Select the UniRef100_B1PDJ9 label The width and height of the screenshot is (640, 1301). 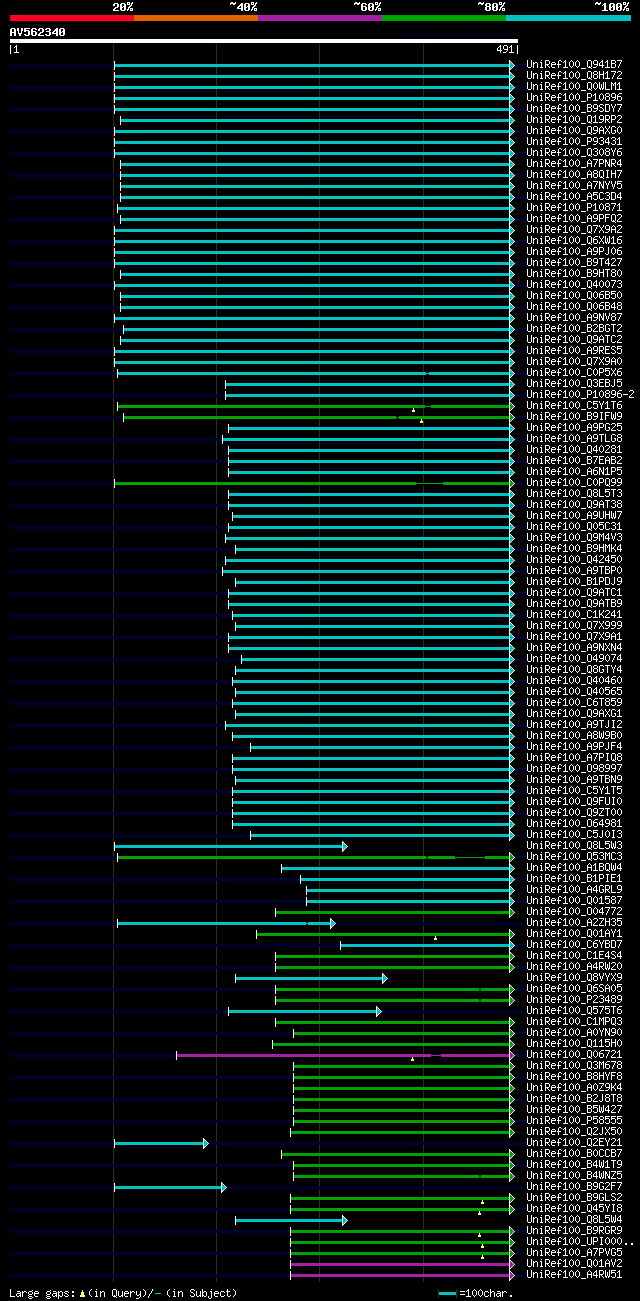pos(574,581)
